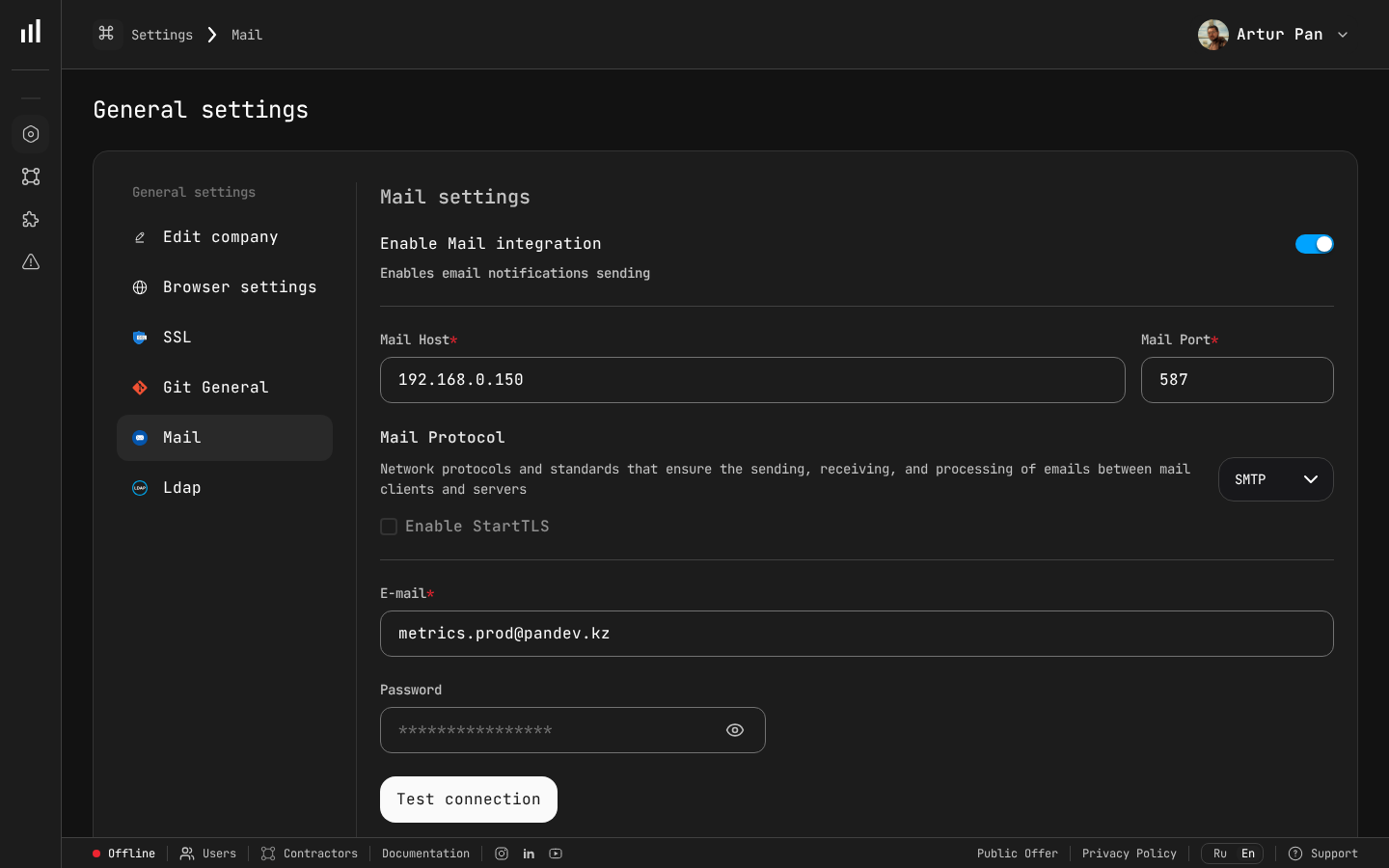The height and width of the screenshot is (868, 1389).
Task: Open the Edit company pencil icon
Action: 140,237
